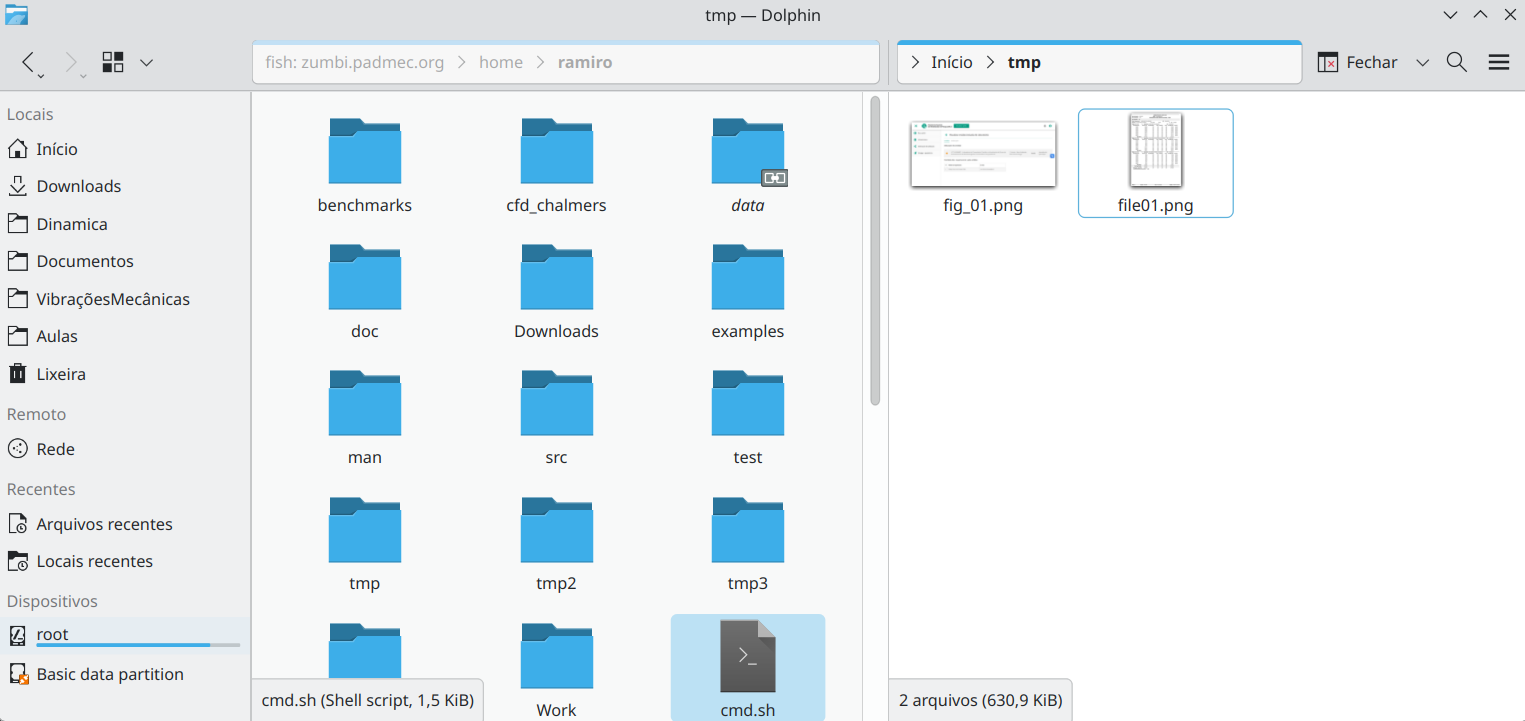The image size is (1525, 721).
Task: Click the Fechar split view button
Action: [1357, 62]
